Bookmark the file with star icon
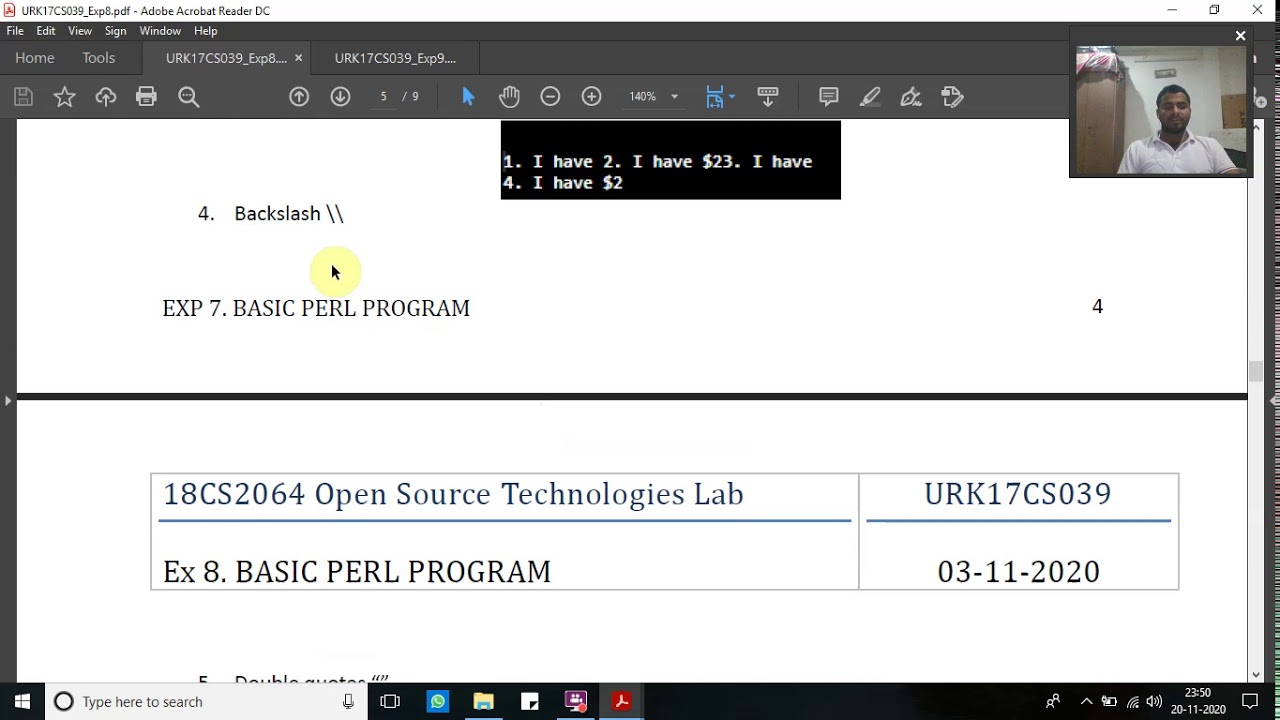Screen dimensions: 1280x720 (x=65, y=97)
